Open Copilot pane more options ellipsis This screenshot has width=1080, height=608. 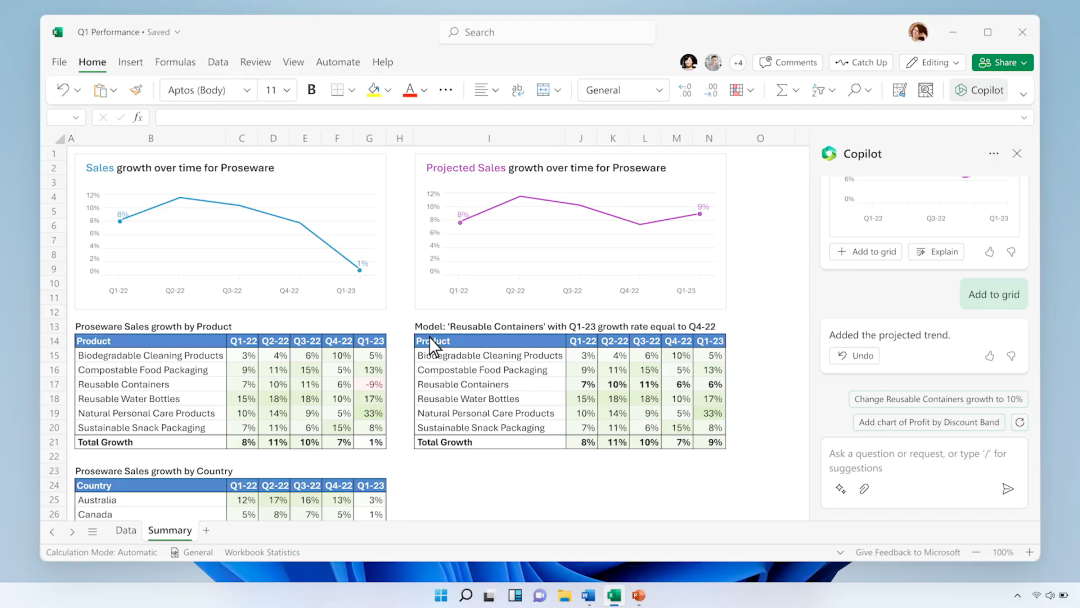click(x=993, y=154)
